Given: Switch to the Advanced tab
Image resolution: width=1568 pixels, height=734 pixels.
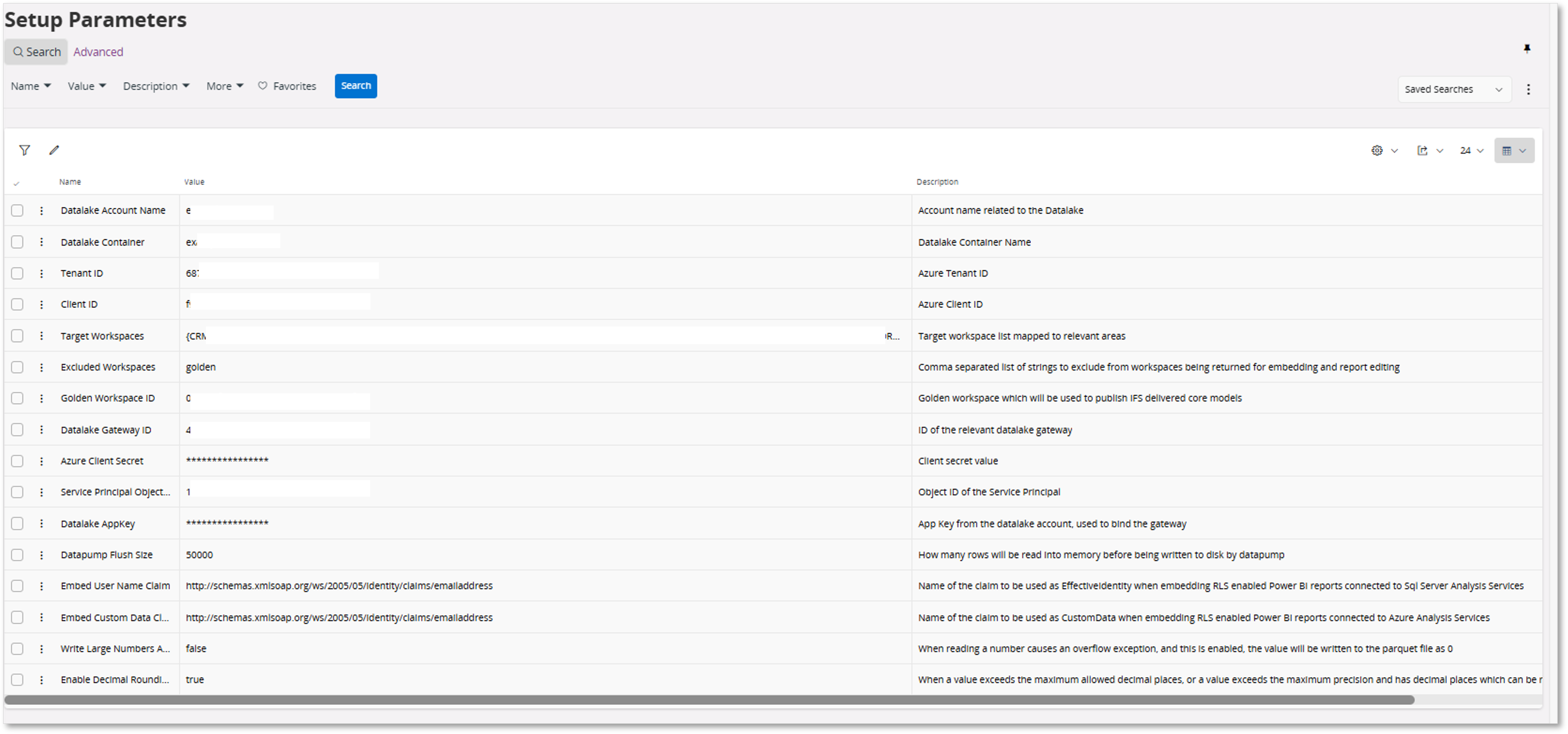Looking at the screenshot, I should click(98, 52).
